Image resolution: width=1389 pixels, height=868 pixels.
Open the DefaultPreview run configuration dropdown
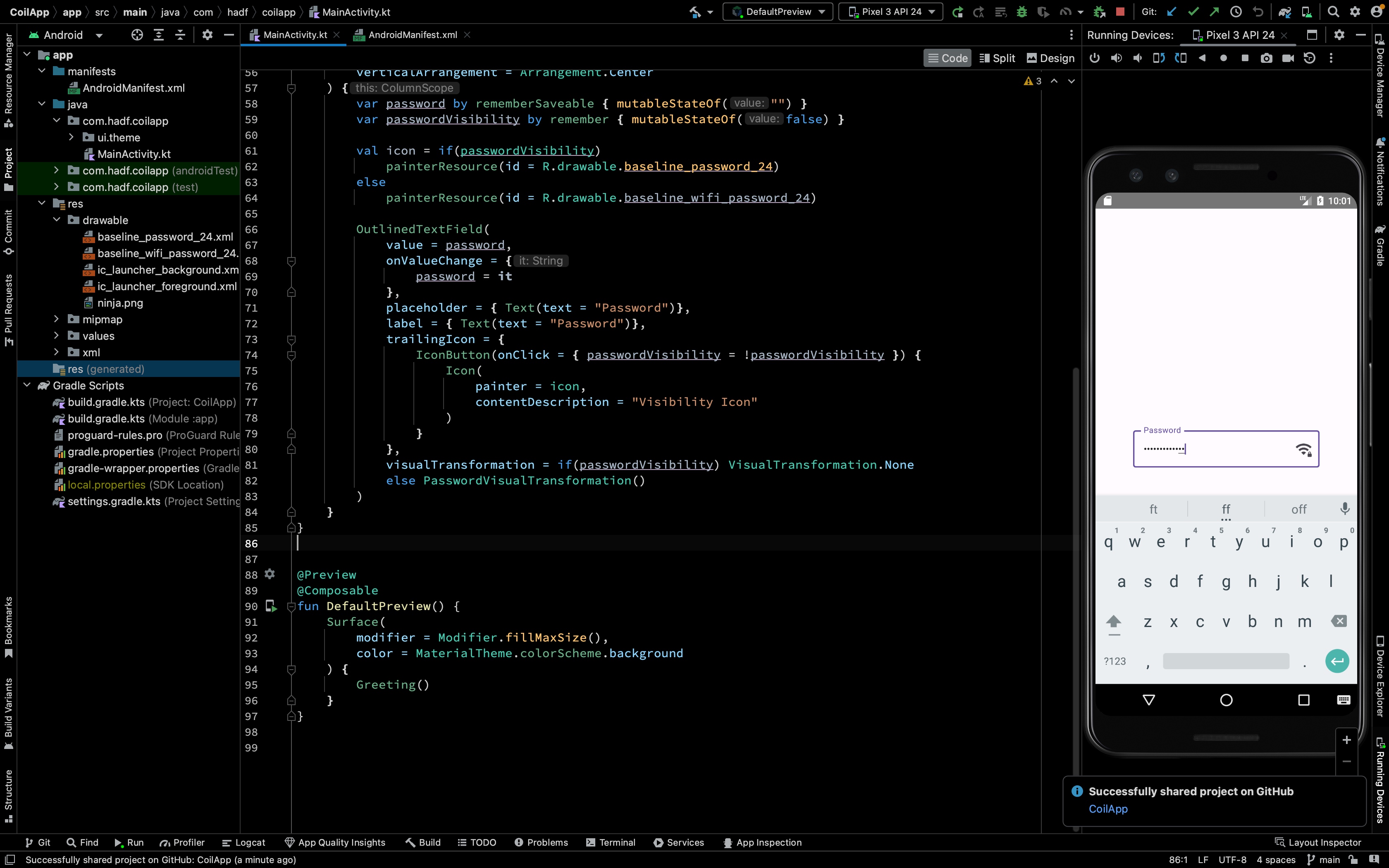pyautogui.click(x=778, y=12)
